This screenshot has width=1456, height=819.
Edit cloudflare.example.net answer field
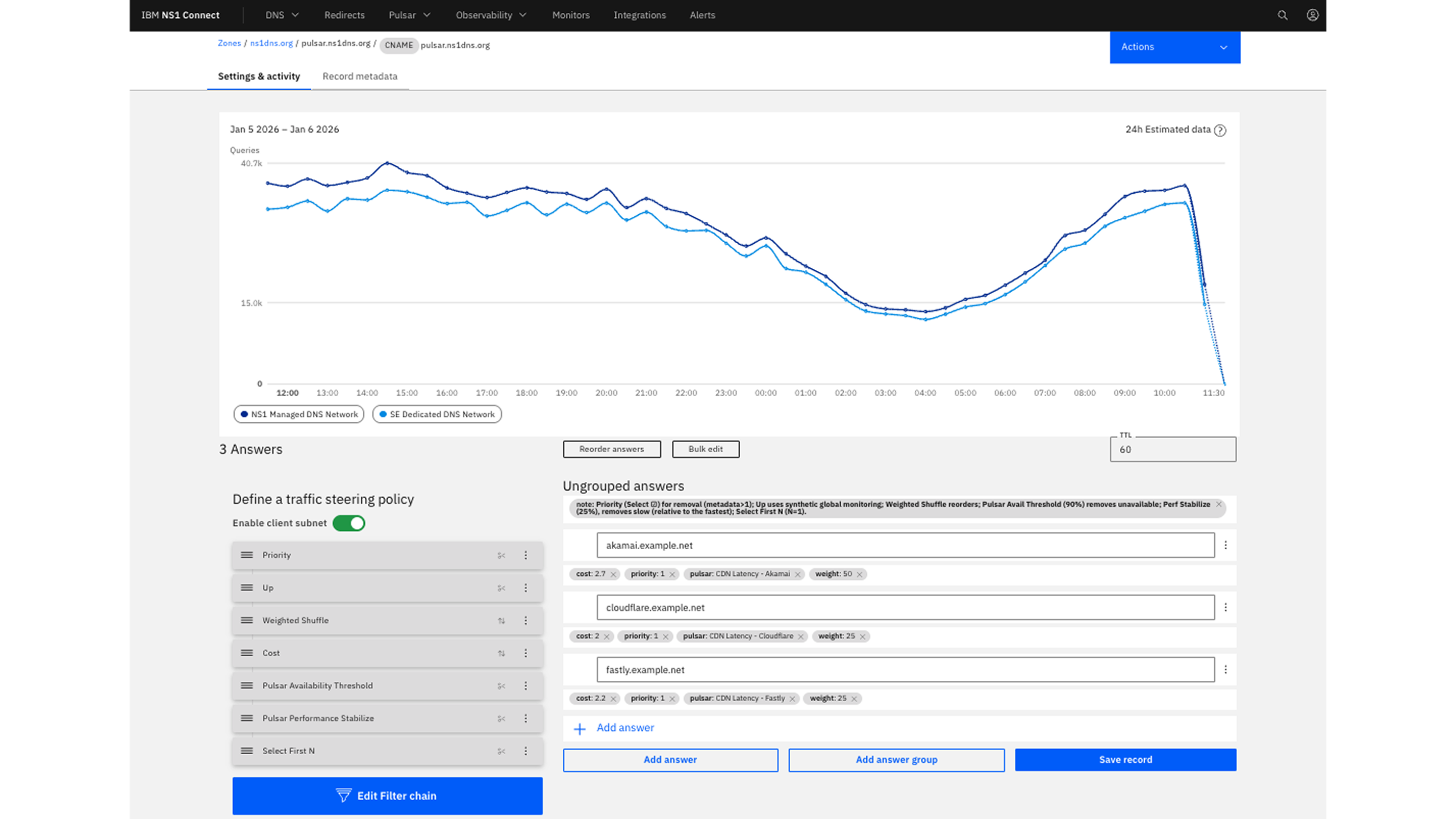(x=906, y=607)
